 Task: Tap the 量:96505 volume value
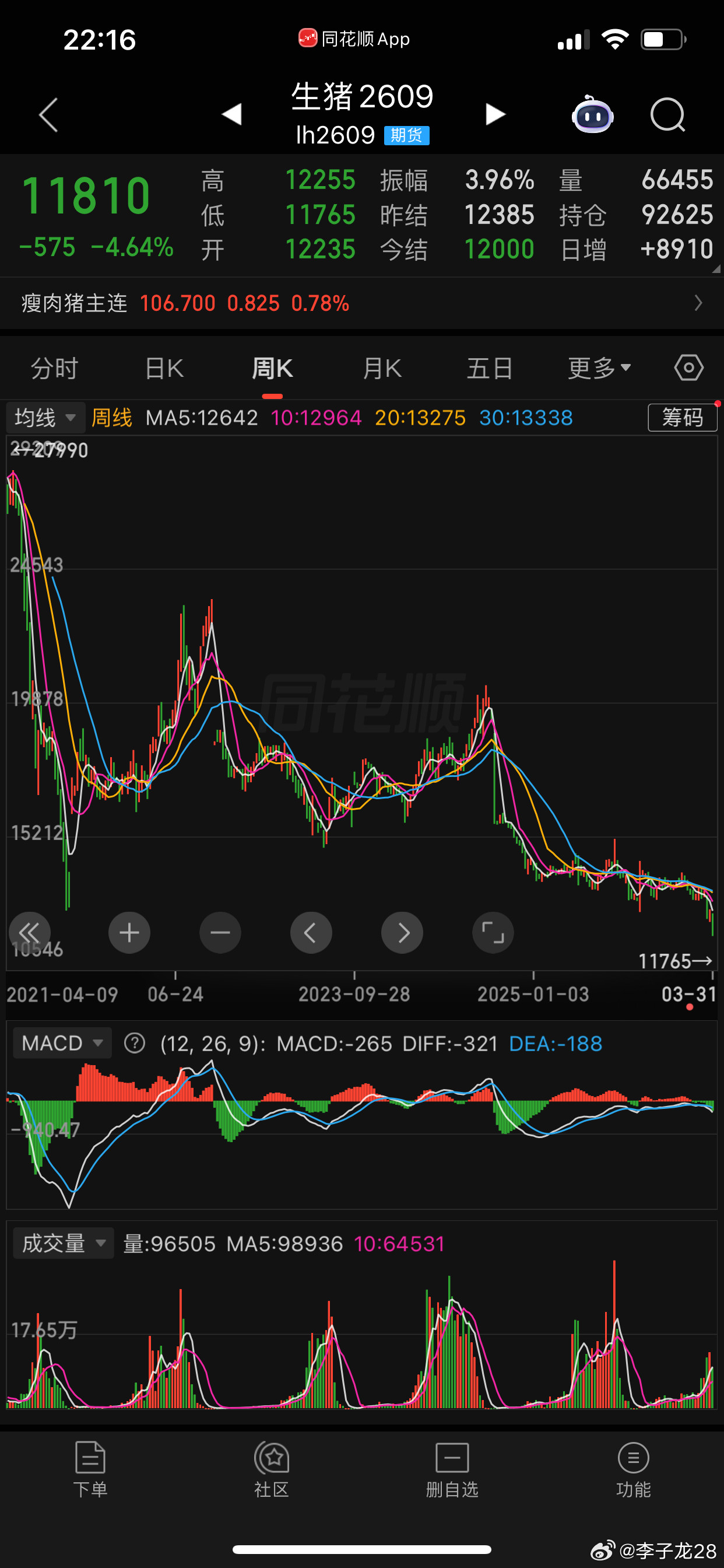point(170,1243)
